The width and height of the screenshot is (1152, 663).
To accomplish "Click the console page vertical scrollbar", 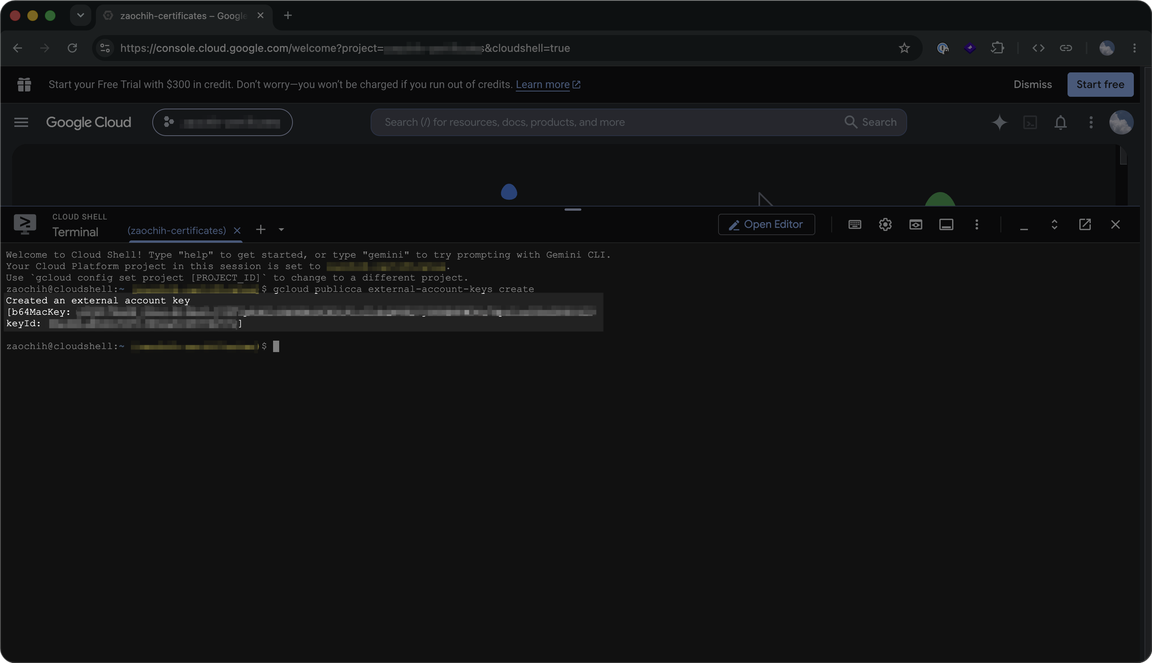I will pyautogui.click(x=1123, y=156).
